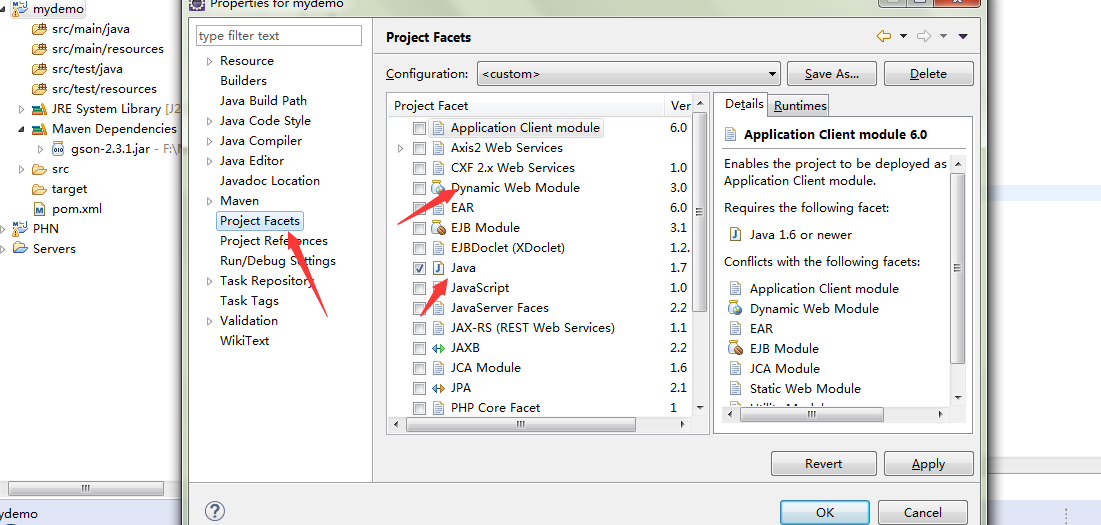Click the src/main/java package folder icon
Viewport: 1101px width, 525px height.
[x=39, y=29]
